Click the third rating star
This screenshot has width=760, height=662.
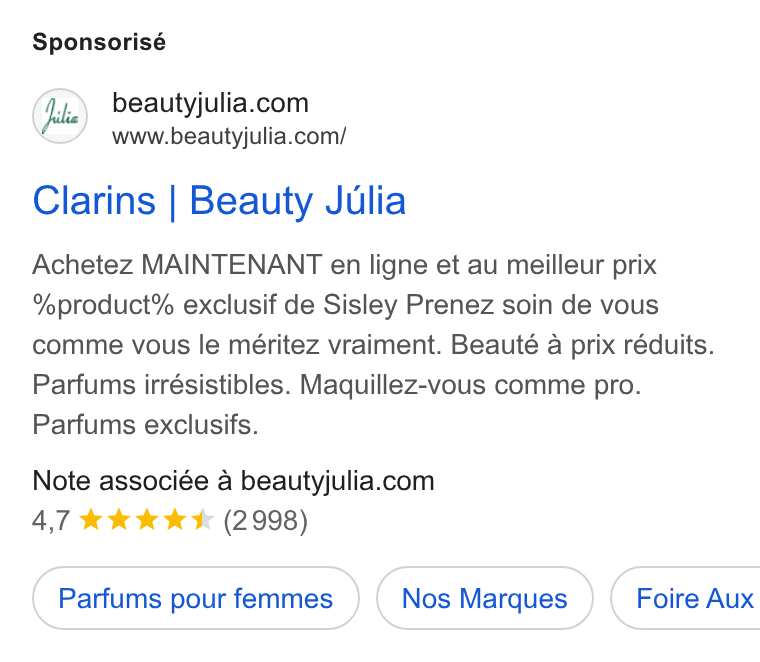coord(147,520)
